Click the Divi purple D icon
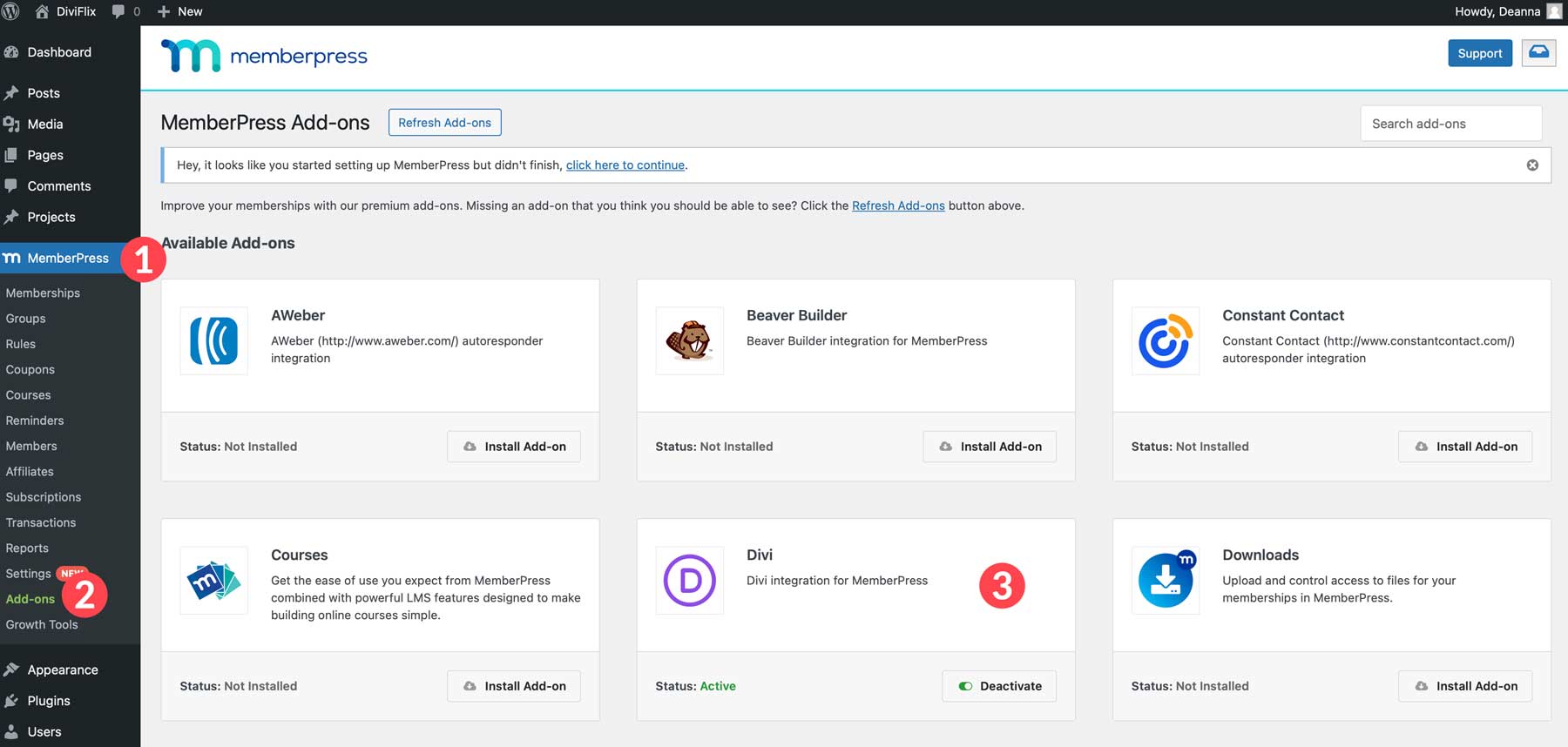 (689, 581)
